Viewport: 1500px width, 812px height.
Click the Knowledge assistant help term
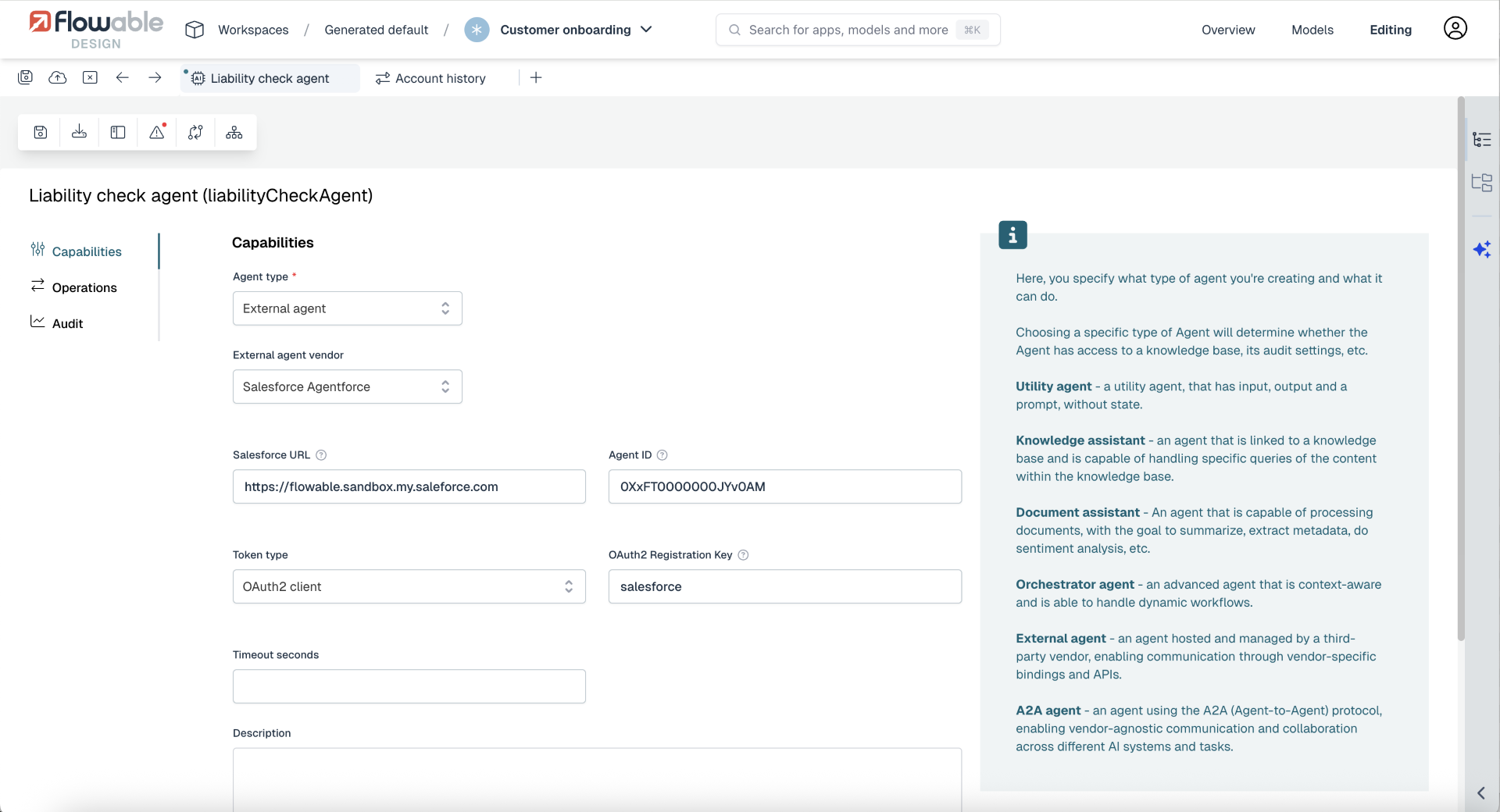[x=1080, y=440]
